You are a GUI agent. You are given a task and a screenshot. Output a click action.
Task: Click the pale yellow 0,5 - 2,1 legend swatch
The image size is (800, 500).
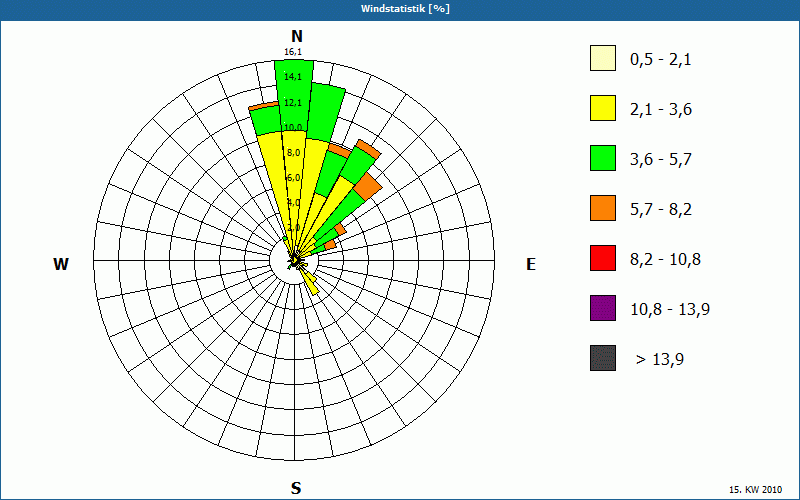pos(603,58)
